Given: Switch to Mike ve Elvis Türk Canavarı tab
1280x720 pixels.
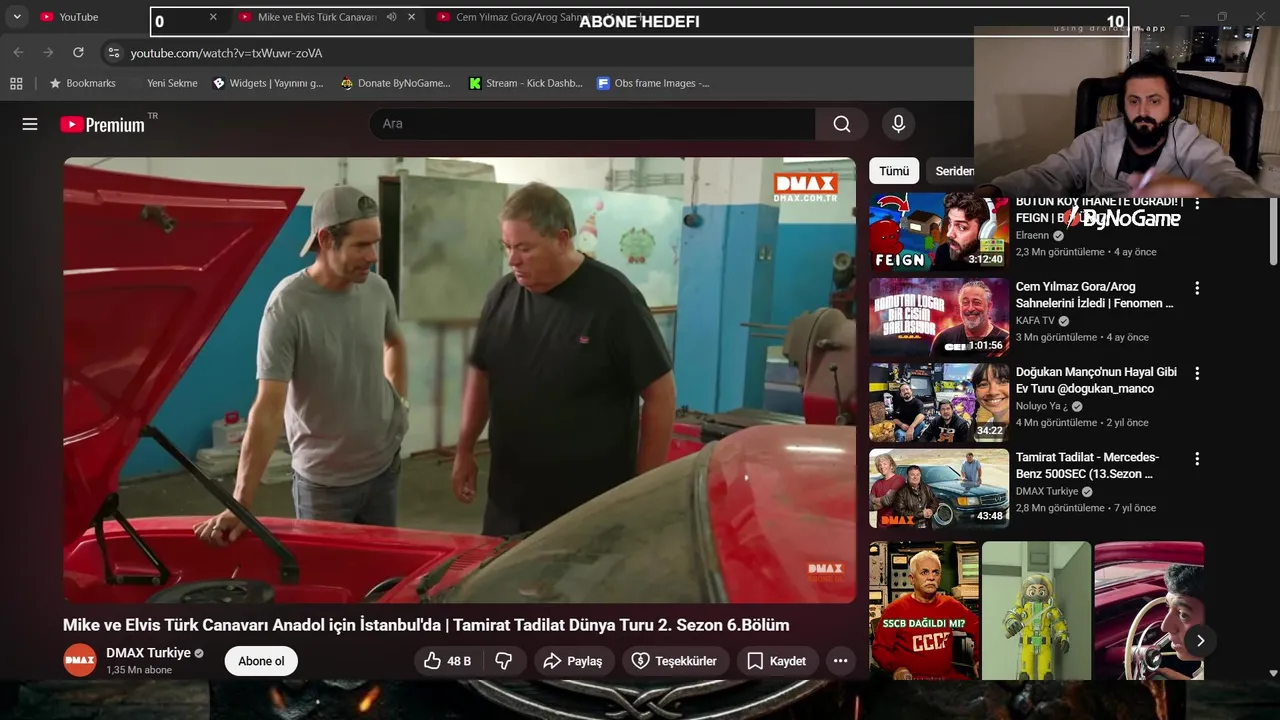Looking at the screenshot, I should pyautogui.click(x=317, y=17).
